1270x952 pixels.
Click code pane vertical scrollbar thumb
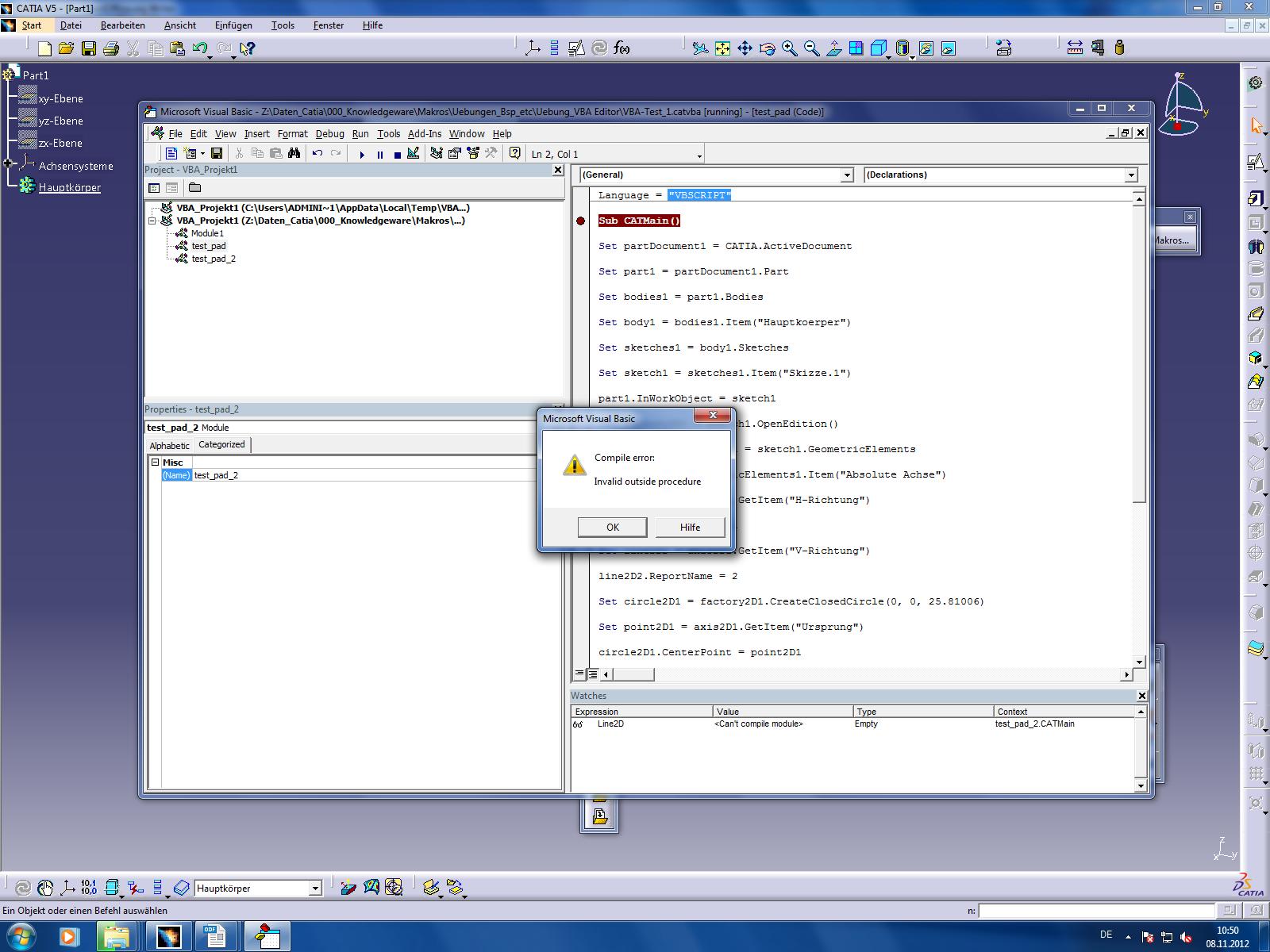click(x=1139, y=353)
